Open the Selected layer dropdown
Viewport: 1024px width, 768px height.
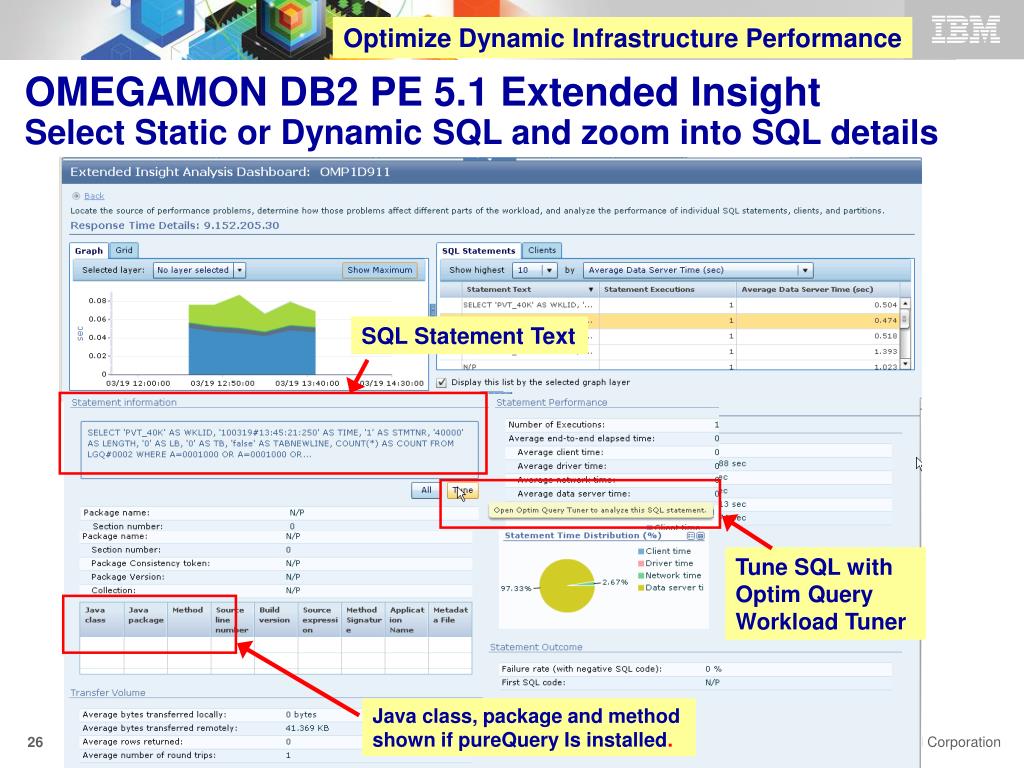coord(199,270)
